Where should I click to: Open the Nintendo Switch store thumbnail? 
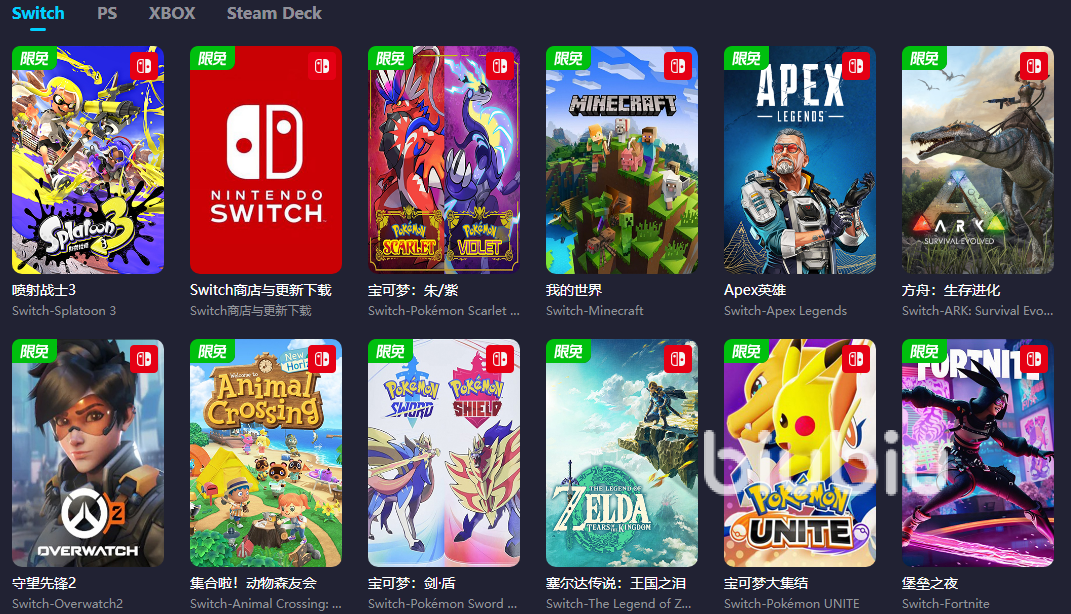(266, 160)
